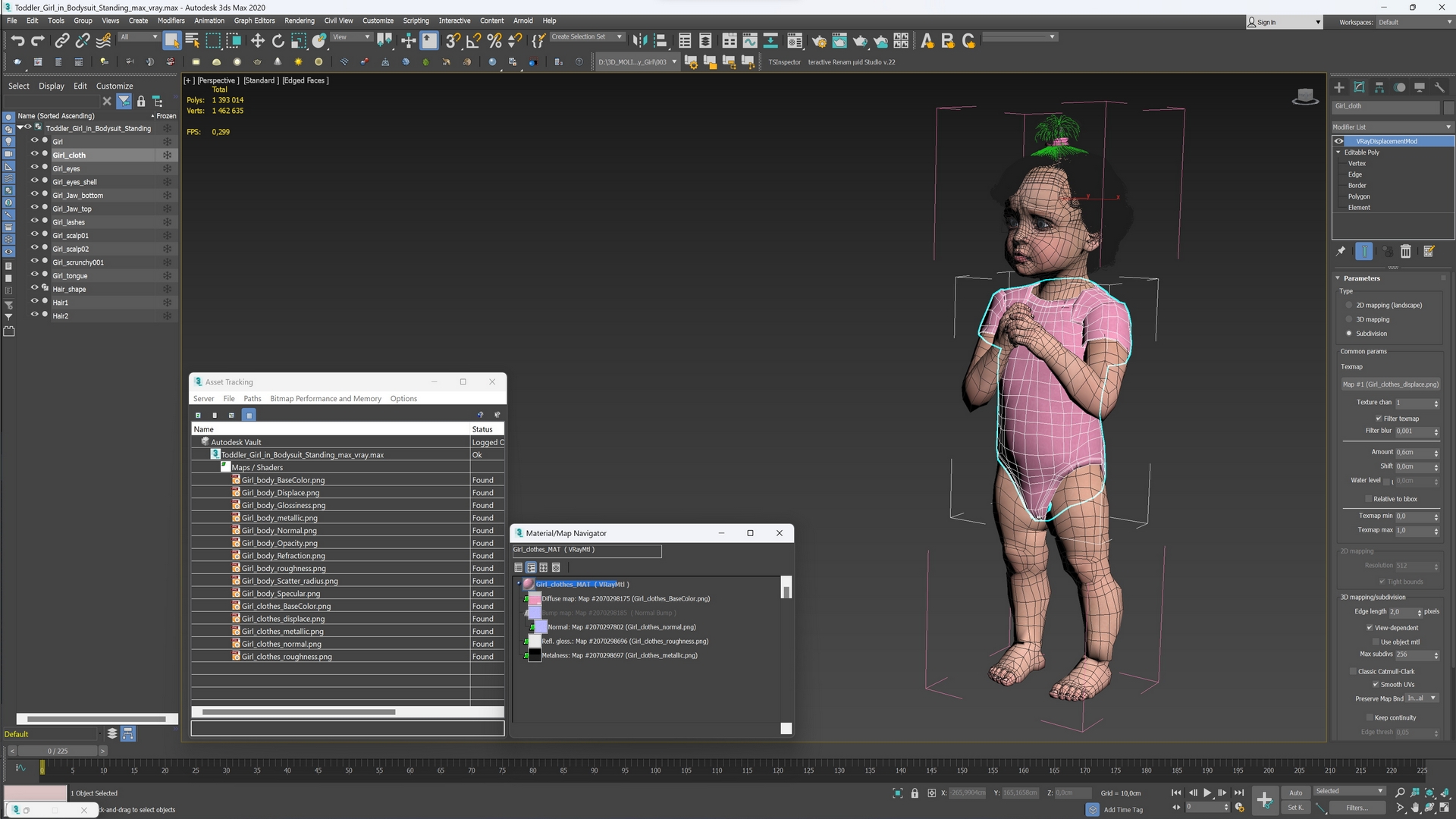
Task: Click the Set K. button
Action: pos(1295,808)
